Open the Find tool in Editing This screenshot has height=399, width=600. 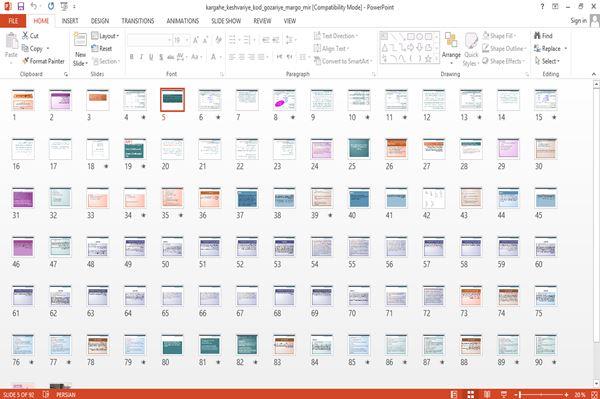point(543,36)
